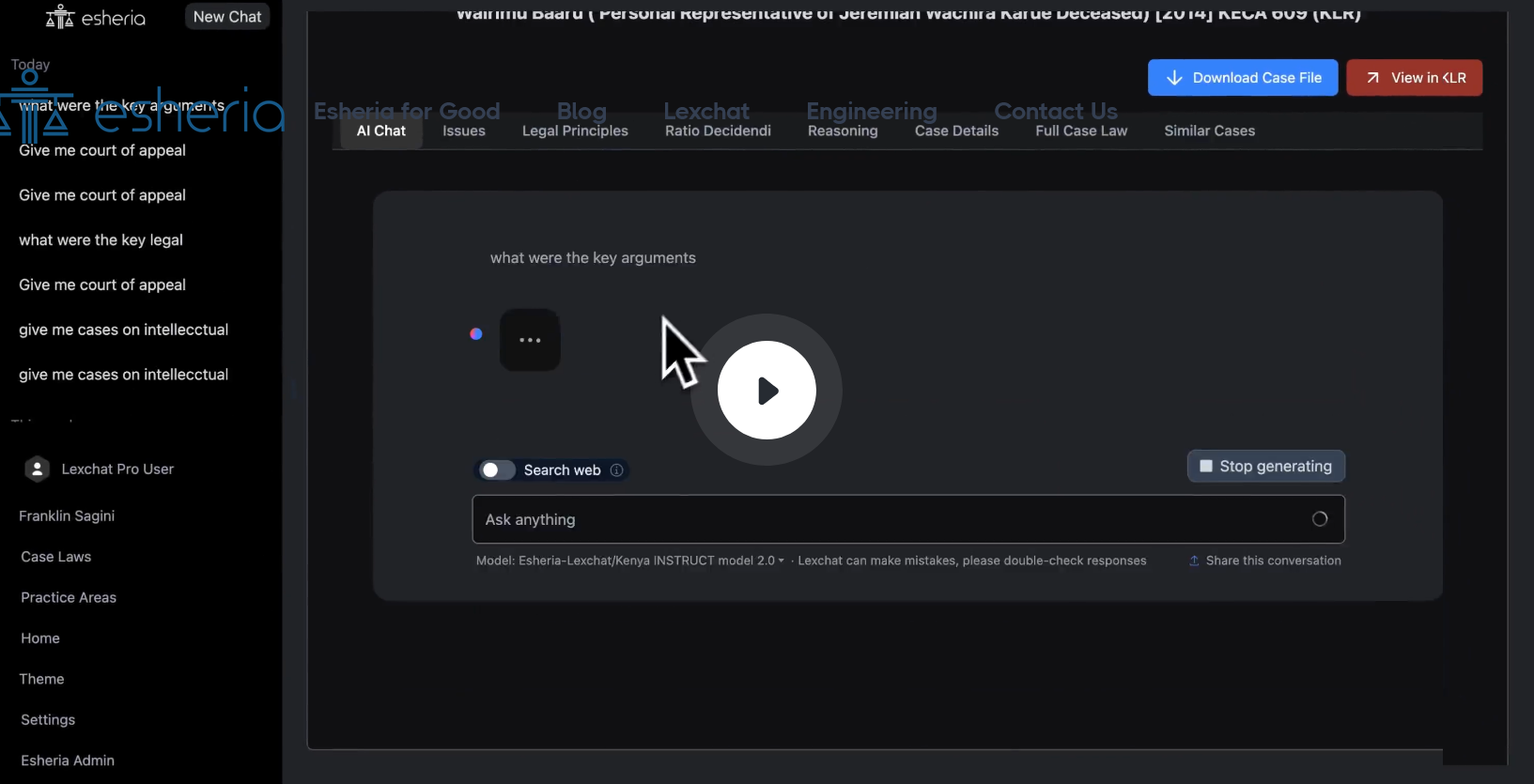Open the Issues tab
1534x784 pixels.
[x=464, y=131]
